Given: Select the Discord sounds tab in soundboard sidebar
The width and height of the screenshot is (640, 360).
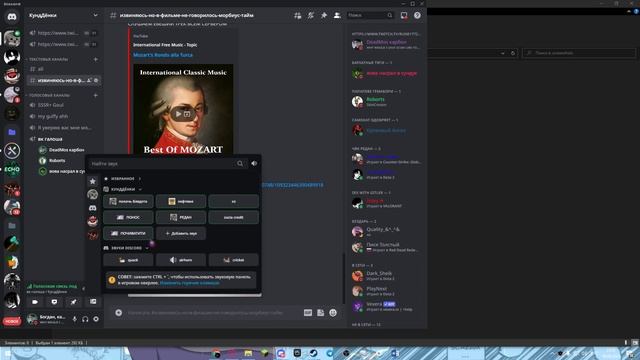Looking at the screenshot, I should point(93,208).
